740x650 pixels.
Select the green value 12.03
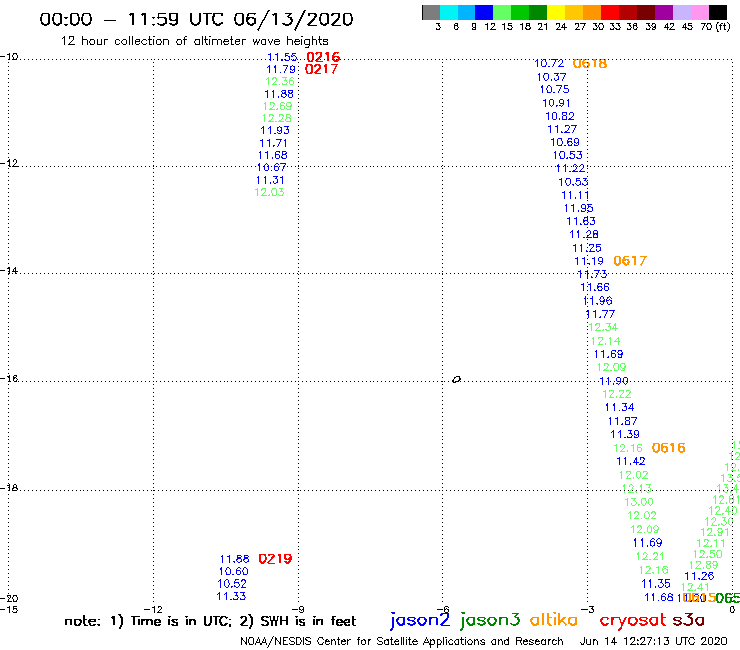click(269, 192)
